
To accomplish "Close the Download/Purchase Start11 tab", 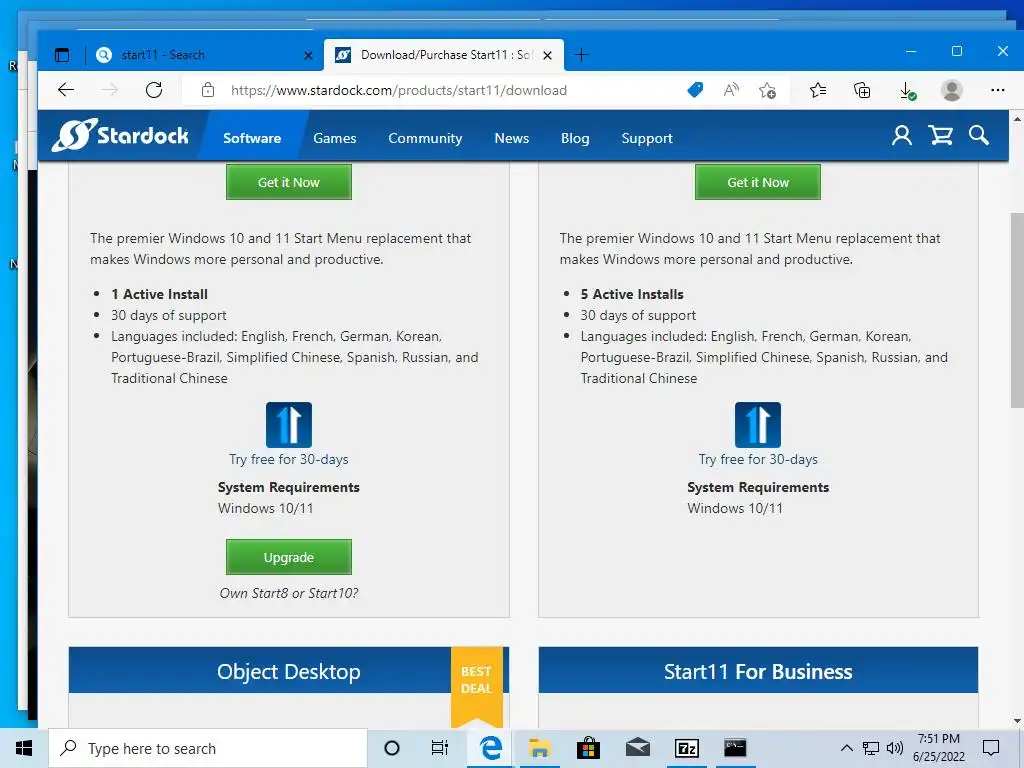I will (x=547, y=56).
